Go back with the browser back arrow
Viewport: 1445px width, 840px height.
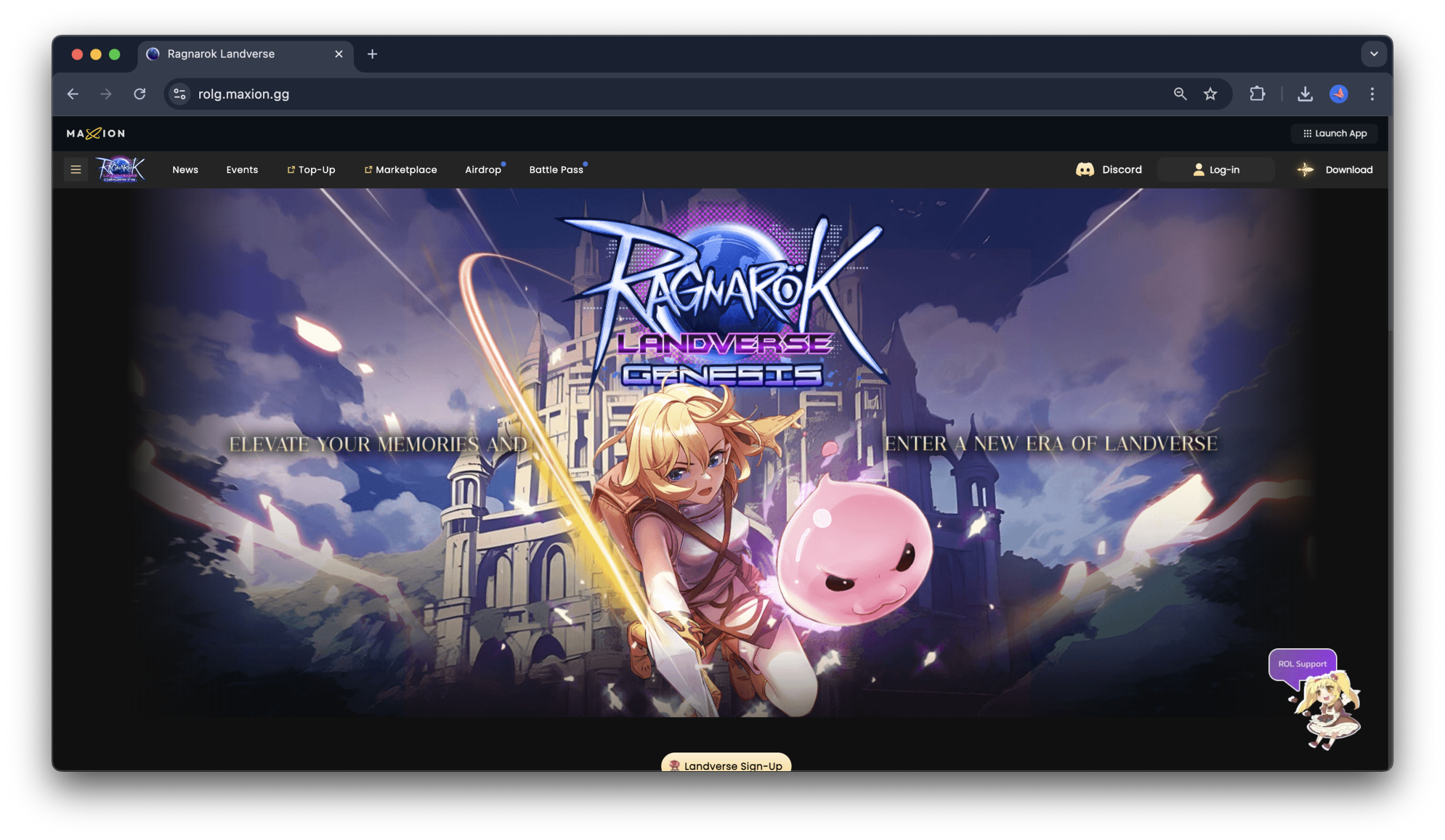click(73, 94)
